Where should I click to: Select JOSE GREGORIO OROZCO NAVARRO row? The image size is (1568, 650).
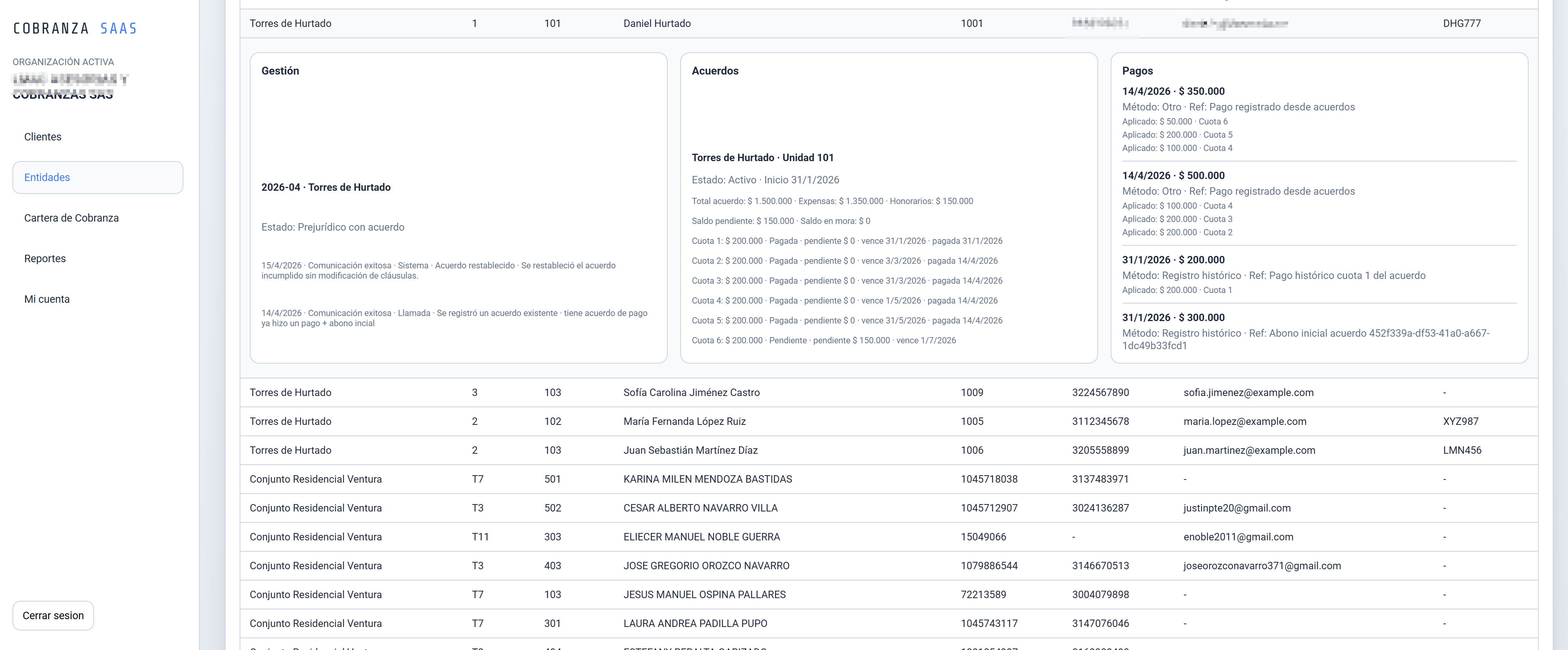tap(889, 566)
